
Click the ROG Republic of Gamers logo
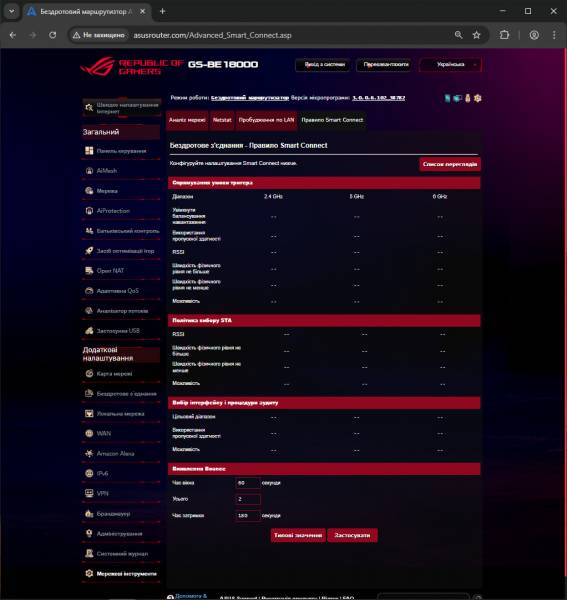[132, 67]
